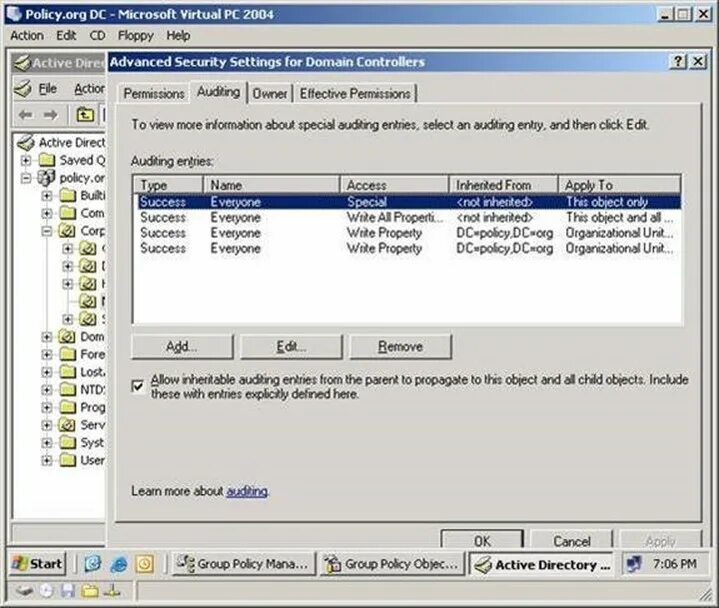
Task: Click the Cancel button
Action: [571, 540]
